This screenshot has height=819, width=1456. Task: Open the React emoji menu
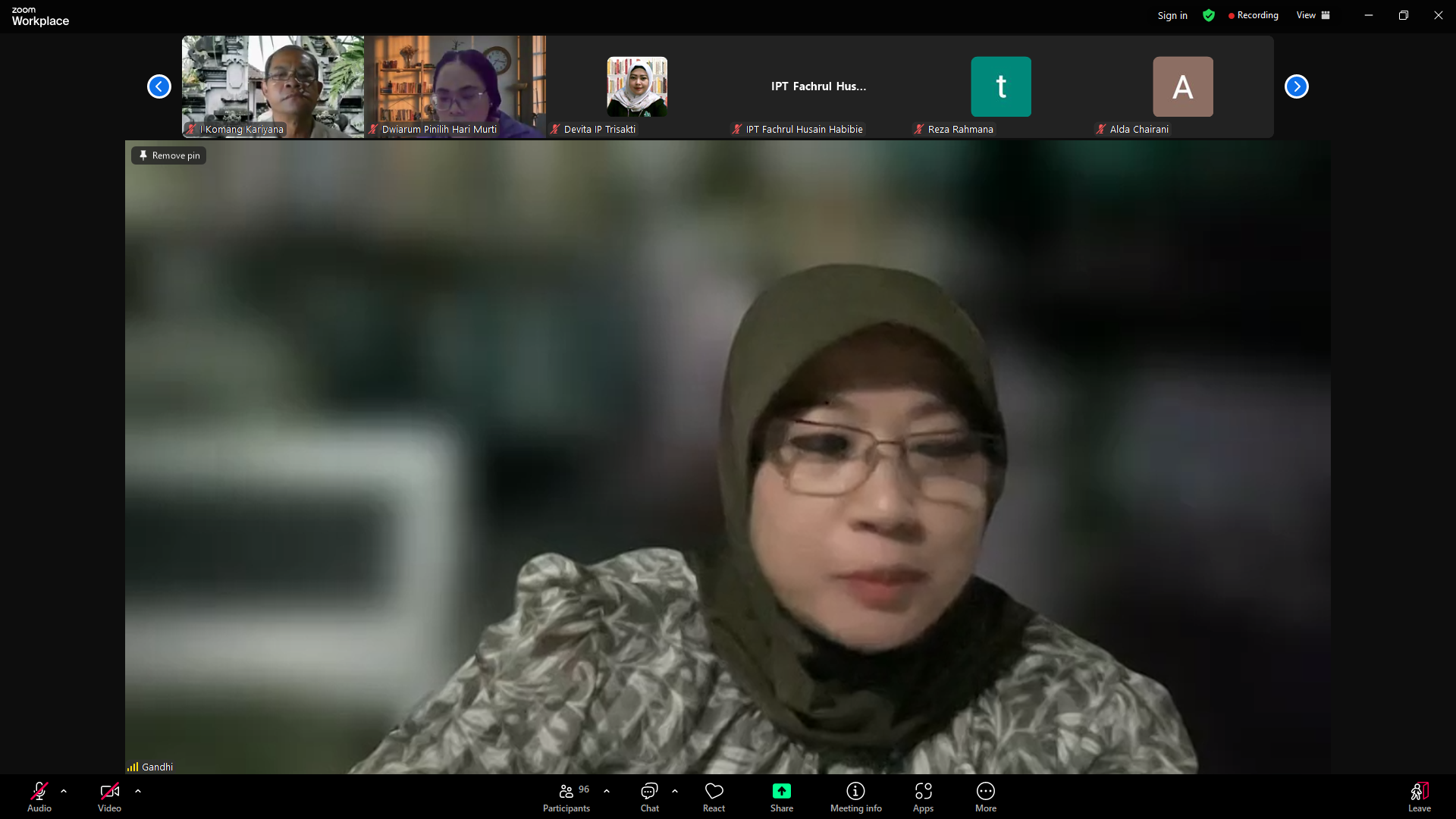[714, 796]
